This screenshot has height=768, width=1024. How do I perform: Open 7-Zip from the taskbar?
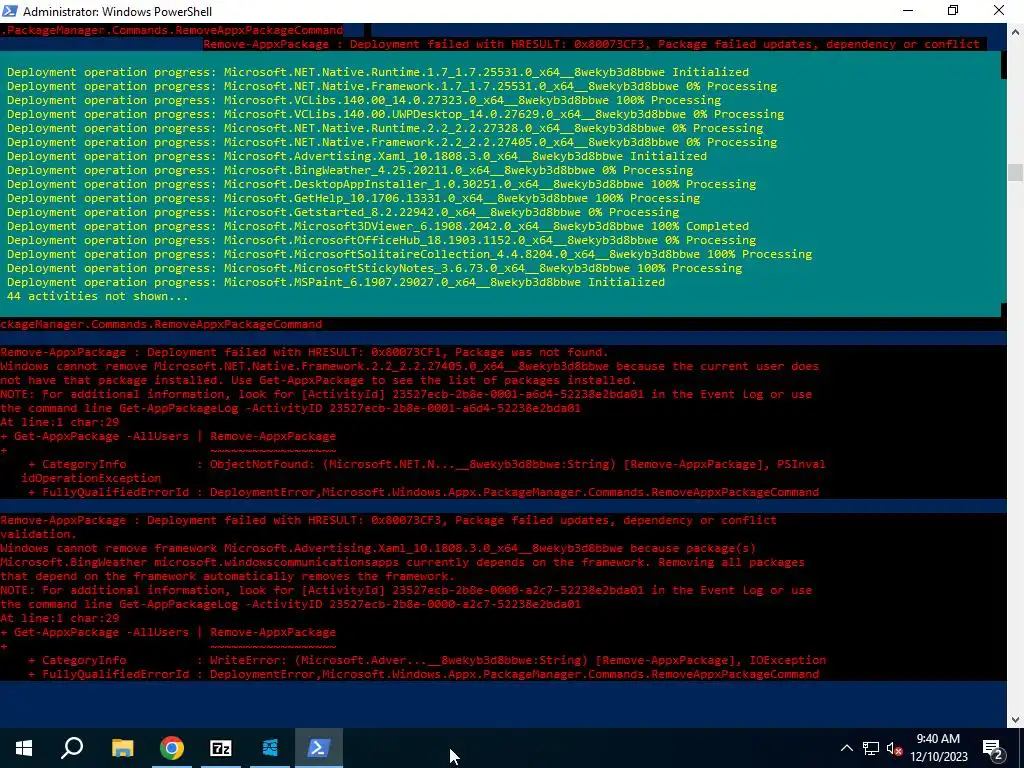(221, 748)
